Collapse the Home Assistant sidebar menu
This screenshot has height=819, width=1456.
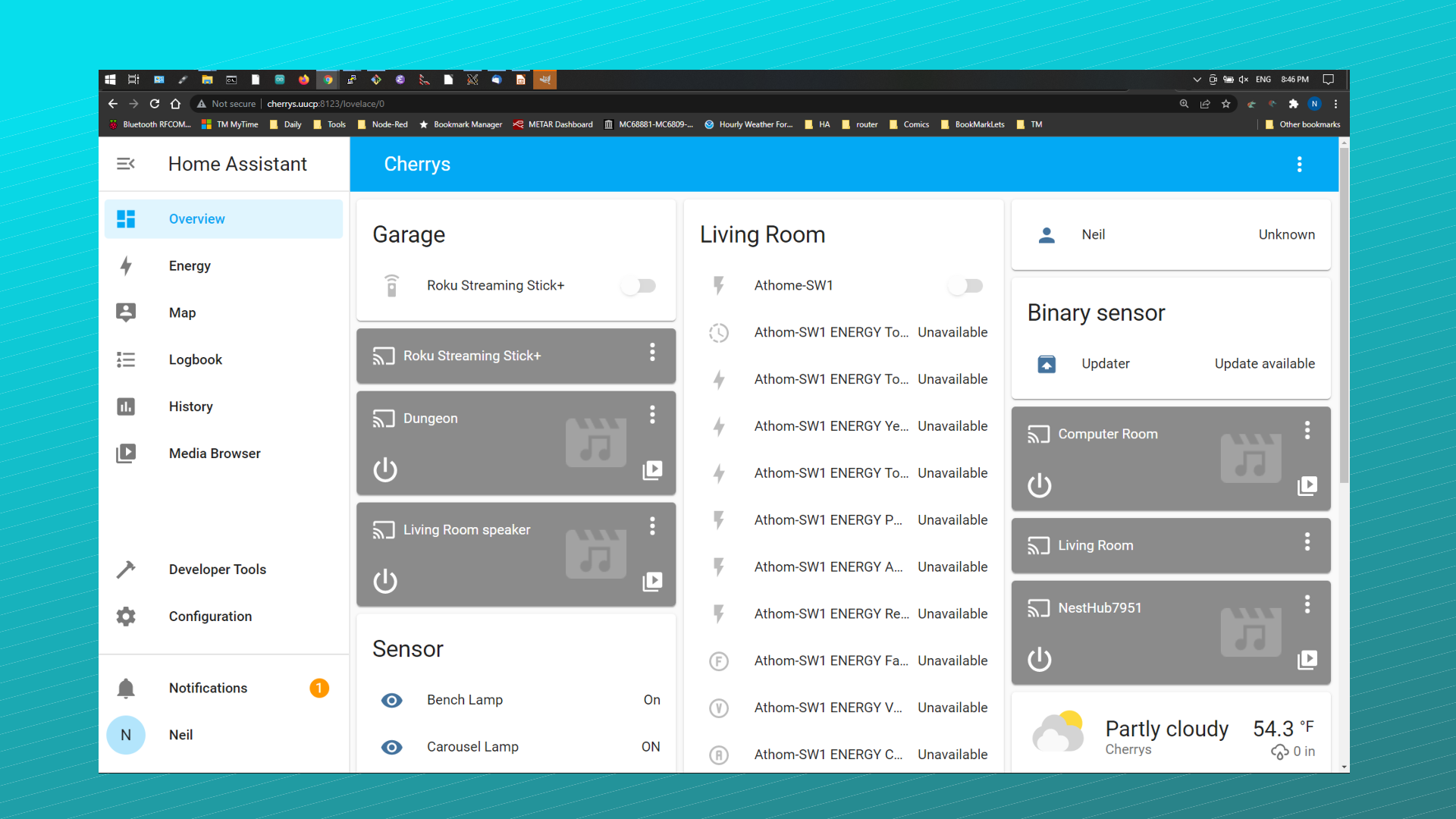click(x=126, y=164)
